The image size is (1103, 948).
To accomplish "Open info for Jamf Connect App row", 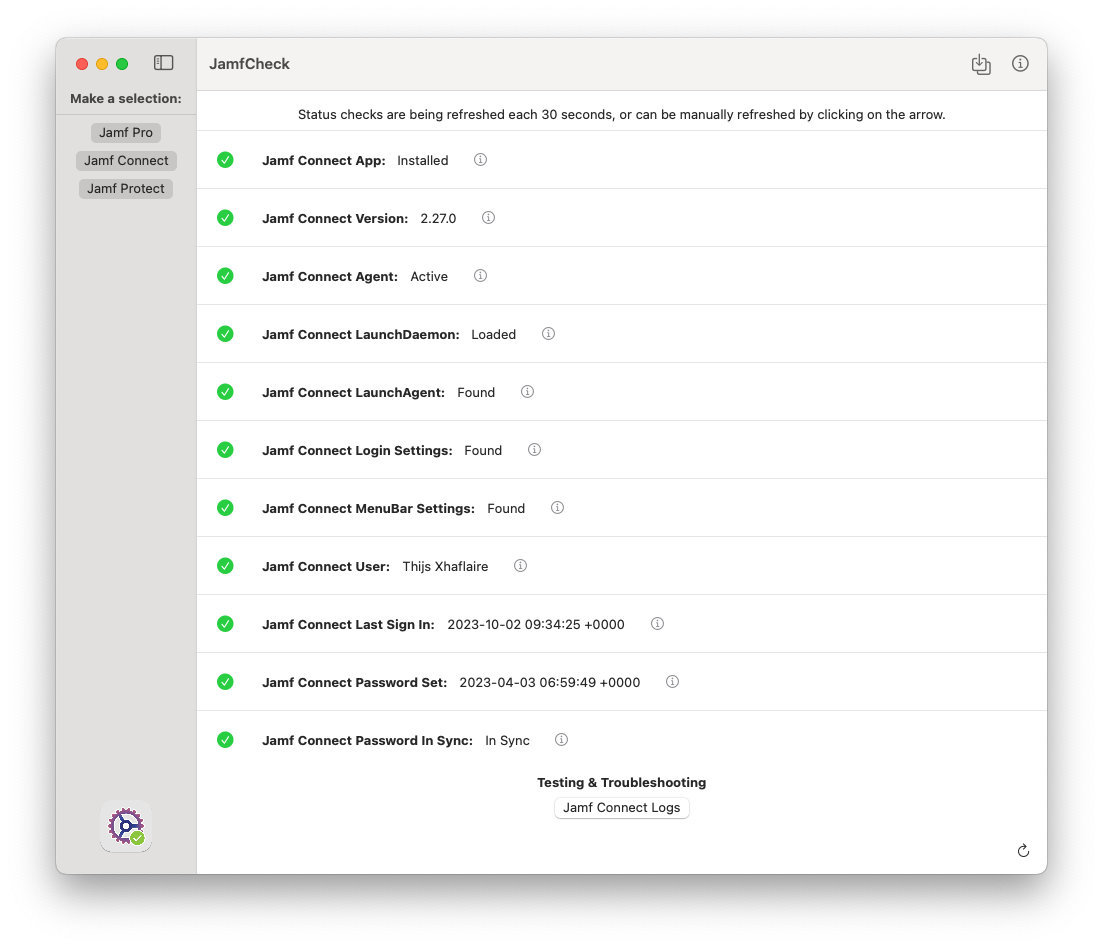I will coord(480,160).
